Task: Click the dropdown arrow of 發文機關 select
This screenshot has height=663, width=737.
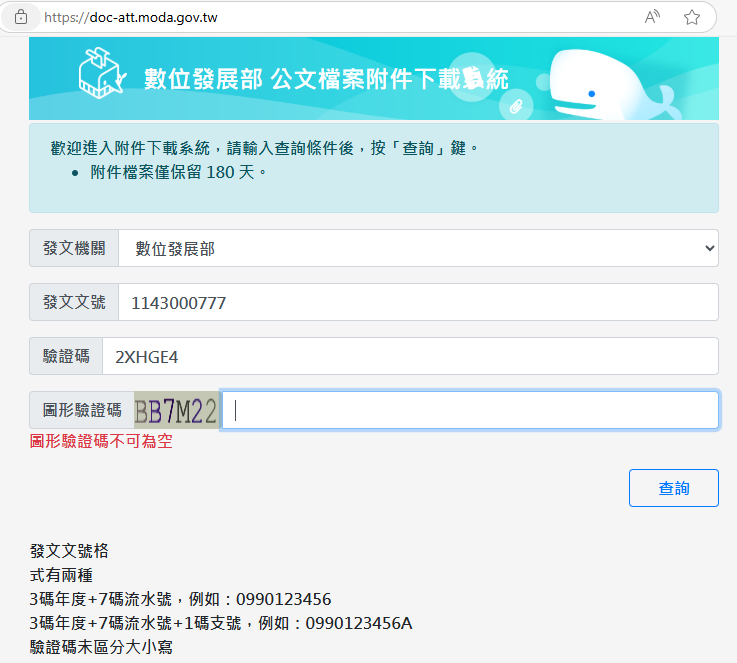Action: [709, 248]
